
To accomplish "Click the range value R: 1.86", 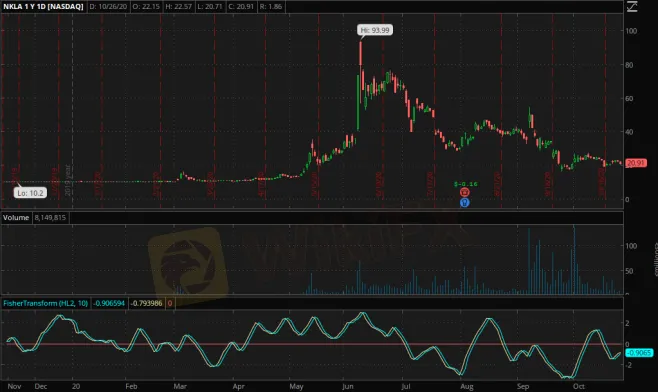I will (x=271, y=7).
